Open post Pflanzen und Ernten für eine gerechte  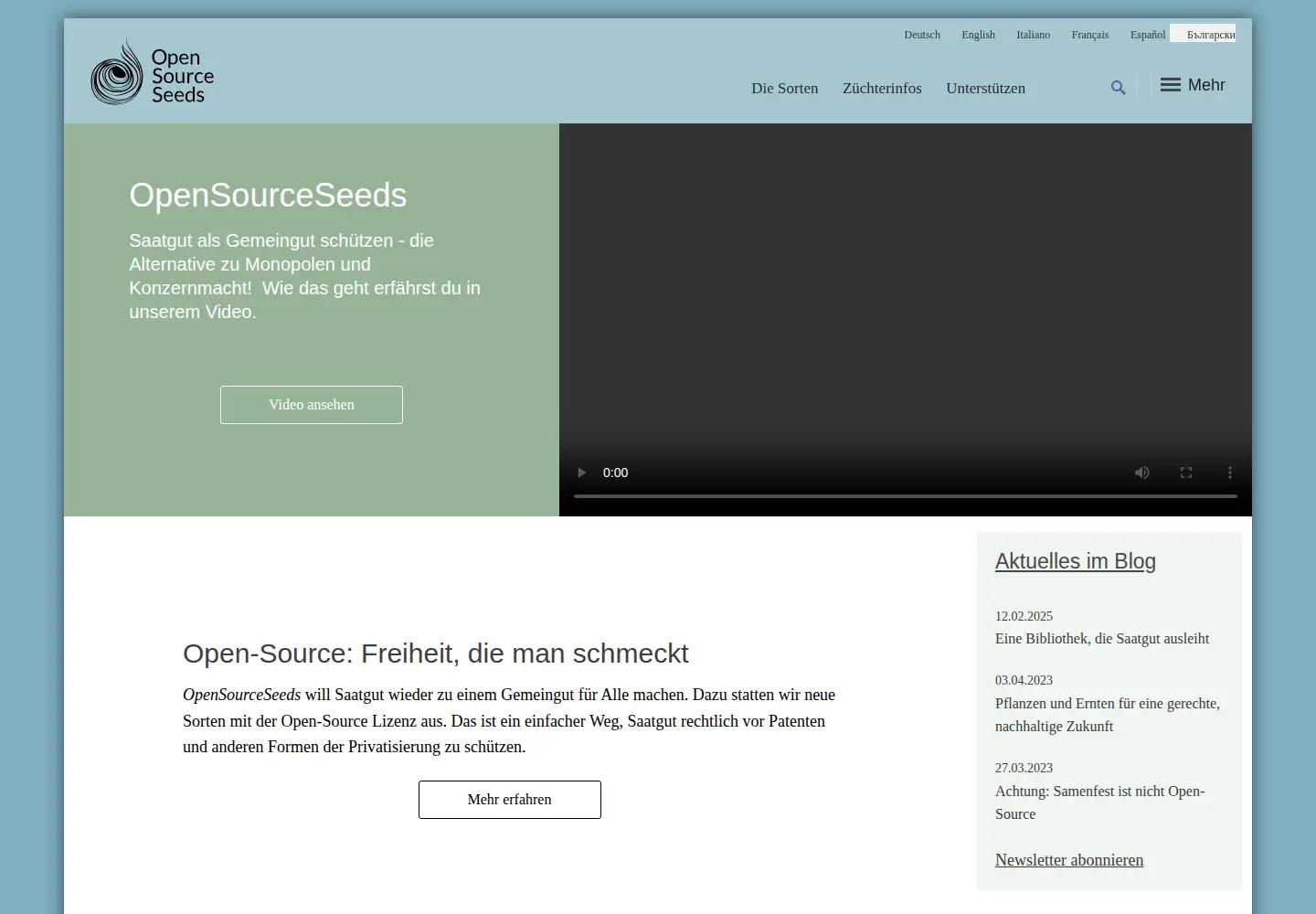click(1108, 715)
